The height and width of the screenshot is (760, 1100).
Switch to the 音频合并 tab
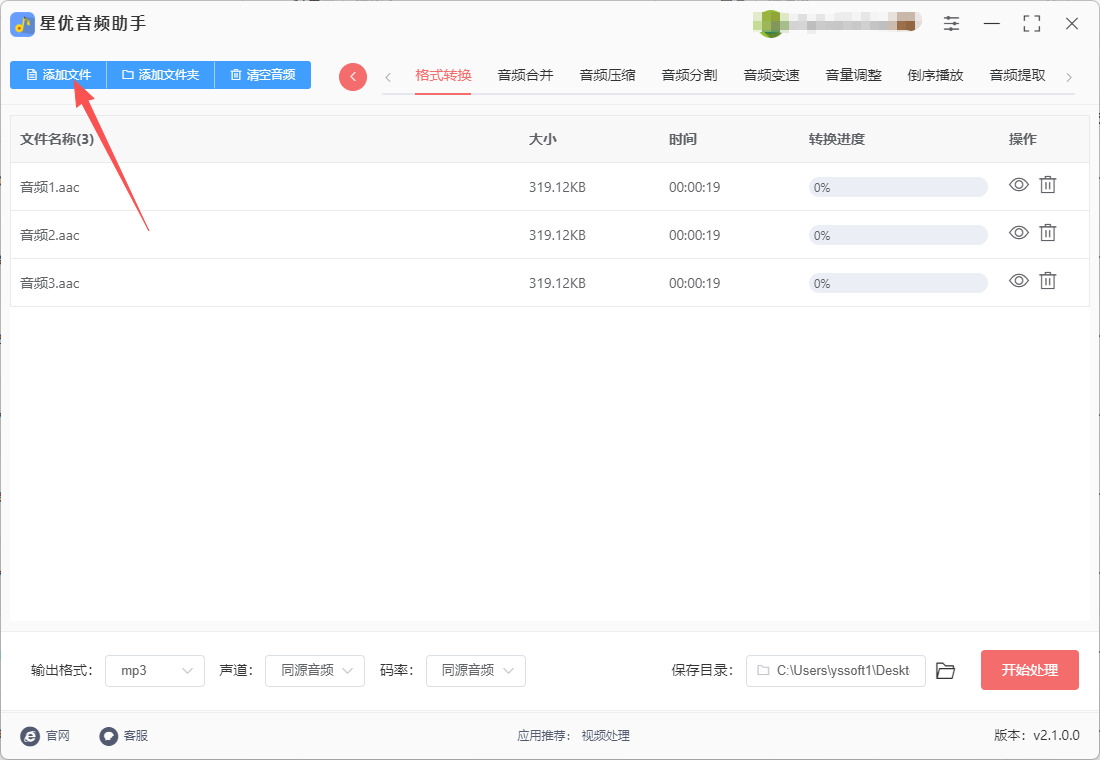tap(525, 75)
